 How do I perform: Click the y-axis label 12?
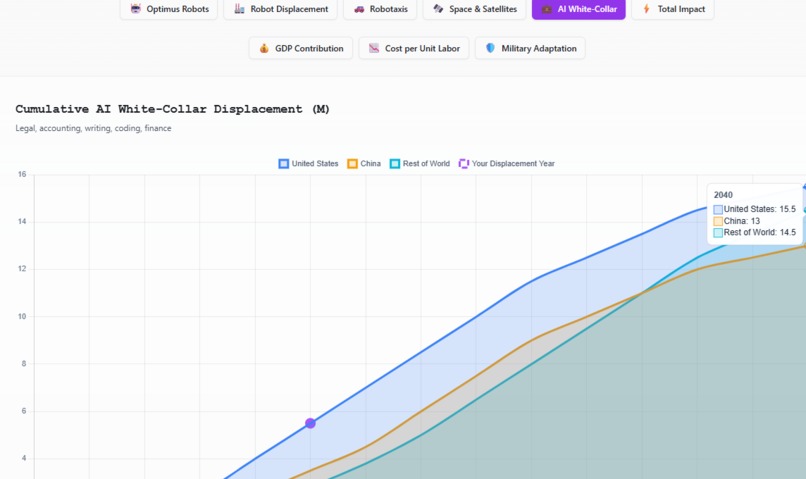22,269
